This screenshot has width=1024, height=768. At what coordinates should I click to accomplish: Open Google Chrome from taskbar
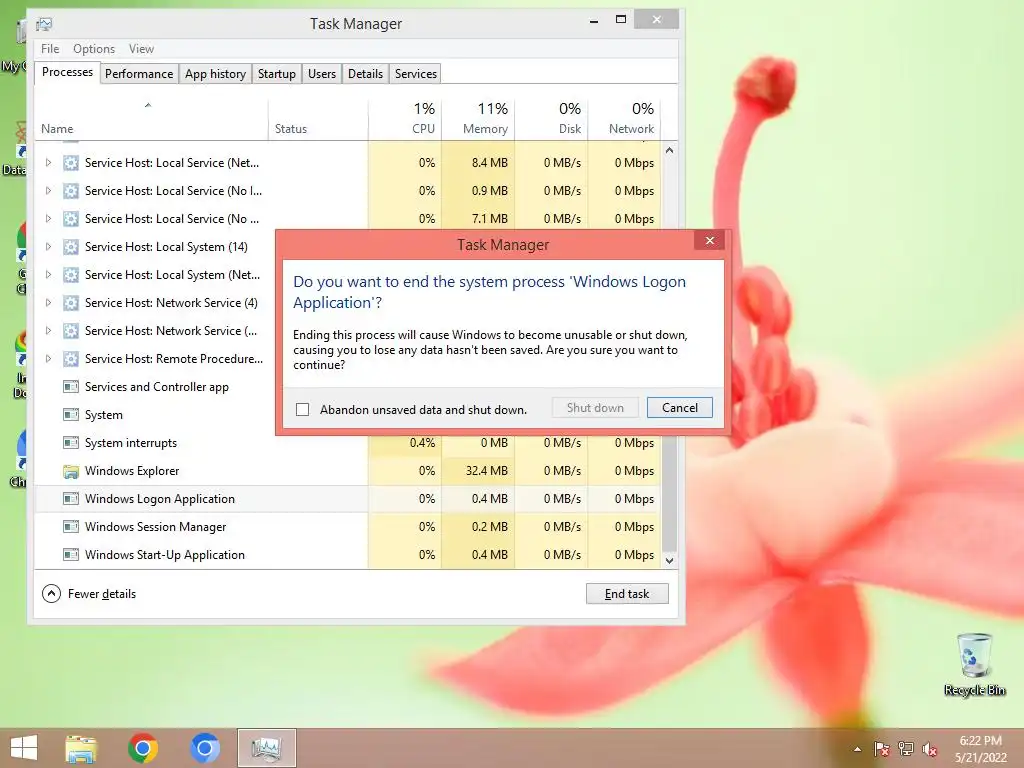click(143, 748)
